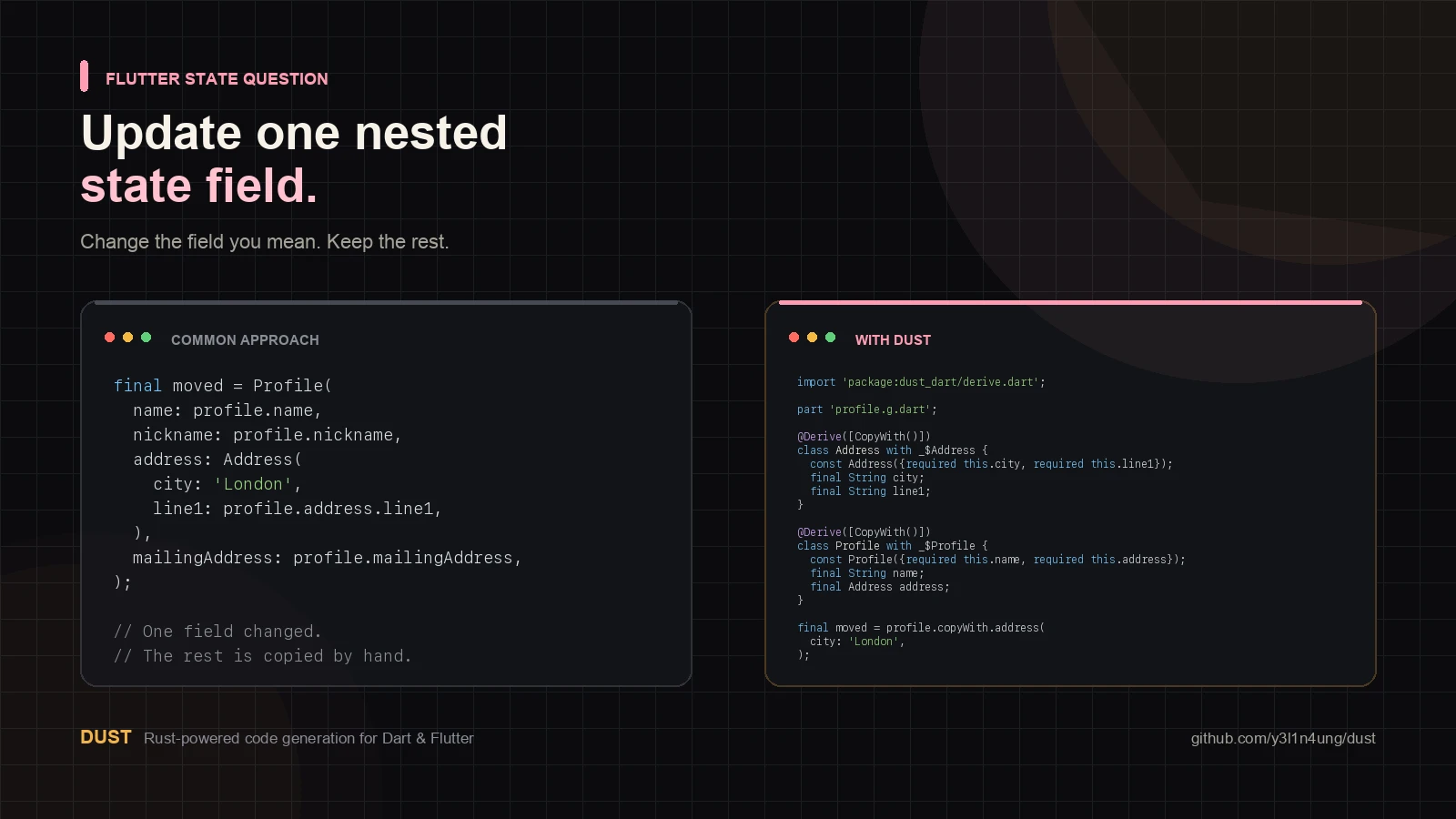
Task: Click 'London' string in Common Approach code
Action: (253, 484)
